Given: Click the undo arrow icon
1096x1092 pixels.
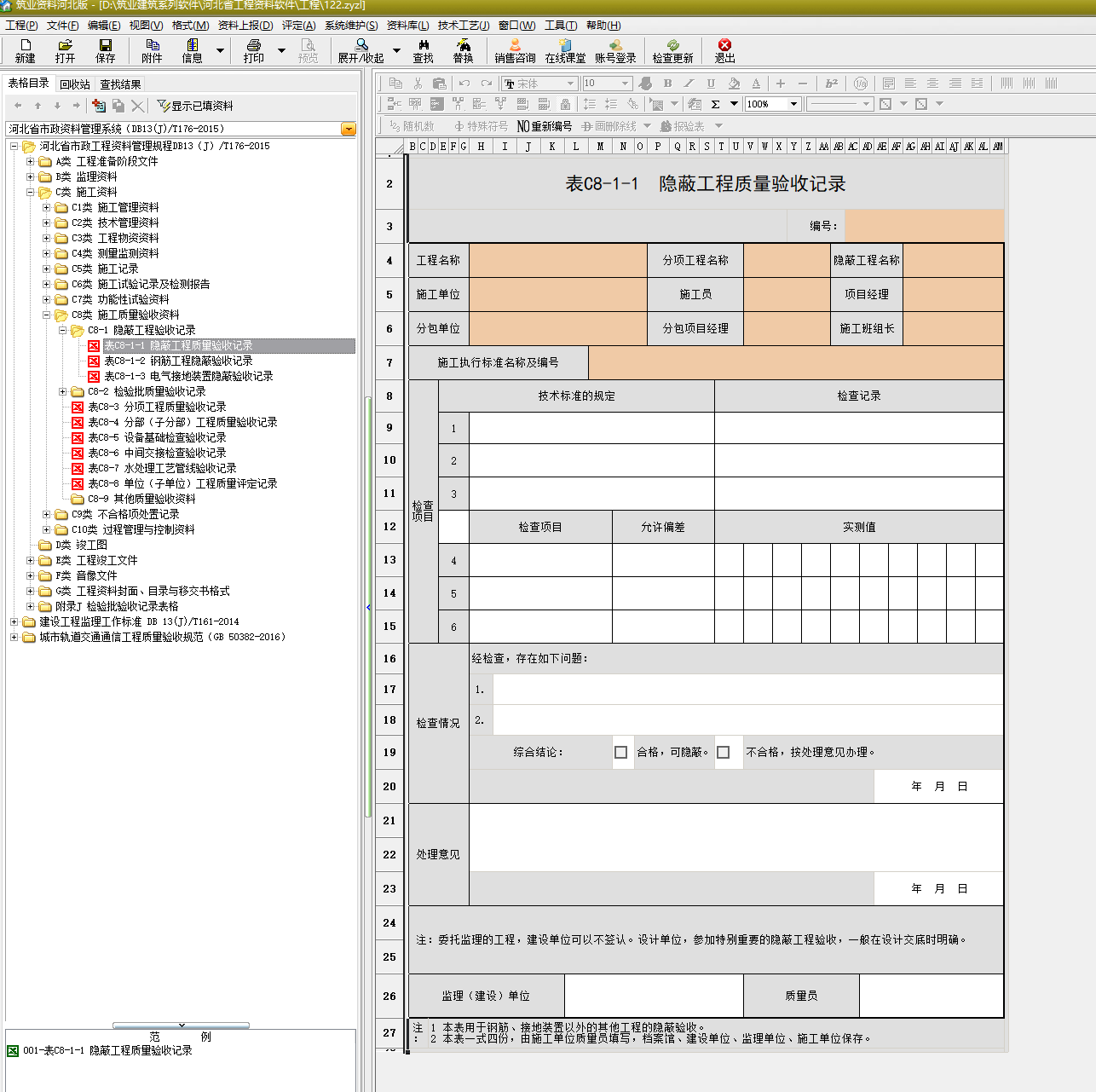Looking at the screenshot, I should point(464,84).
